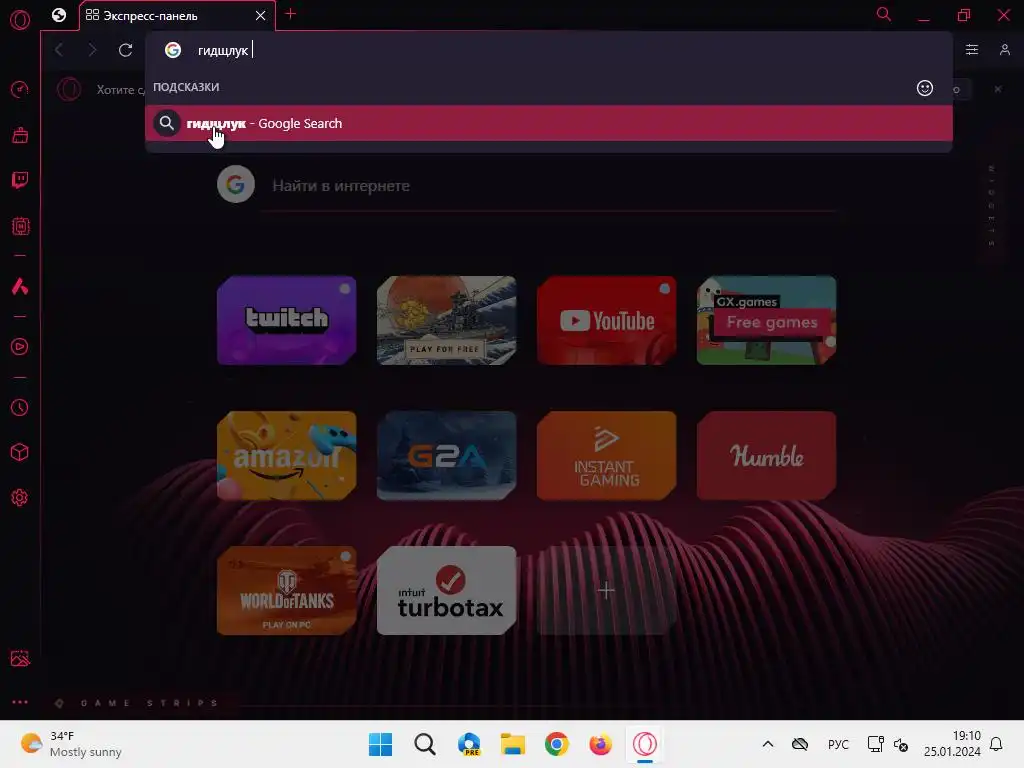Screen dimensions: 1024x768
Task: Open the Player icon in sidebar
Action: 20,347
